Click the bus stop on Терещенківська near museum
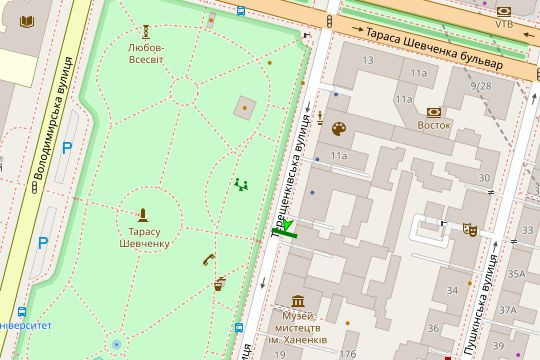This screenshot has width=540, height=360. tap(239, 327)
